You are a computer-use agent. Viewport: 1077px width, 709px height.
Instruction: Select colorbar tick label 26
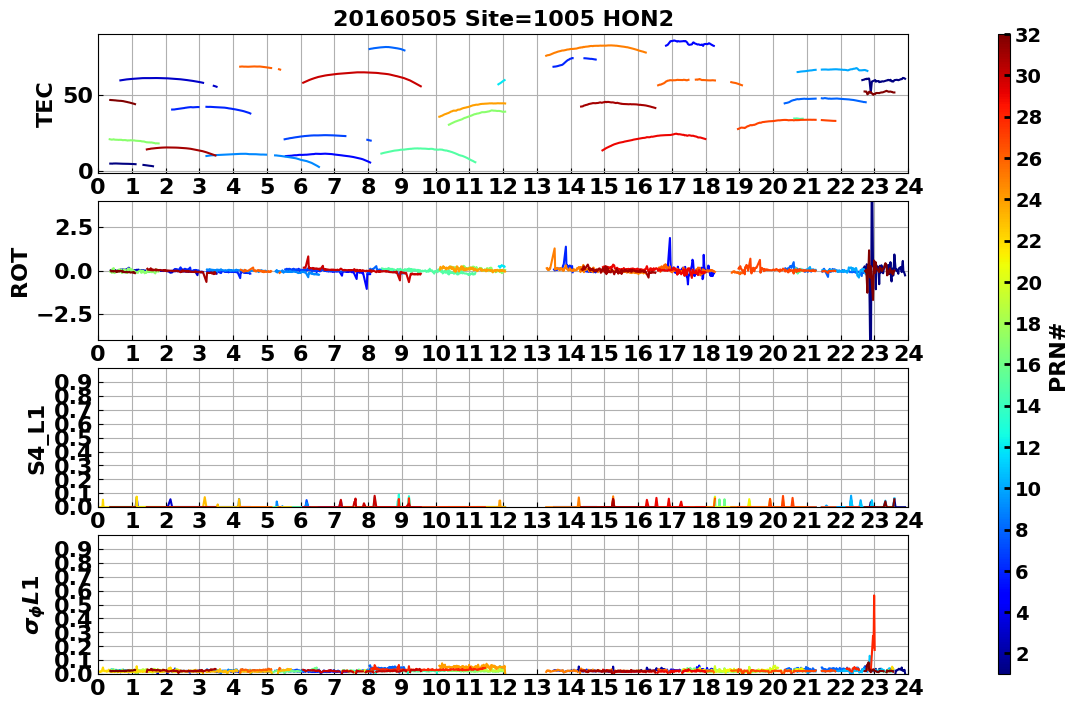(1028, 159)
